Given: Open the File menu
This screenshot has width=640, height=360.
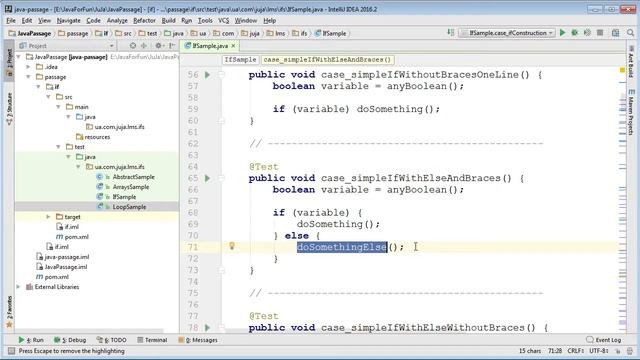Looking at the screenshot, I should pyautogui.click(x=11, y=20).
